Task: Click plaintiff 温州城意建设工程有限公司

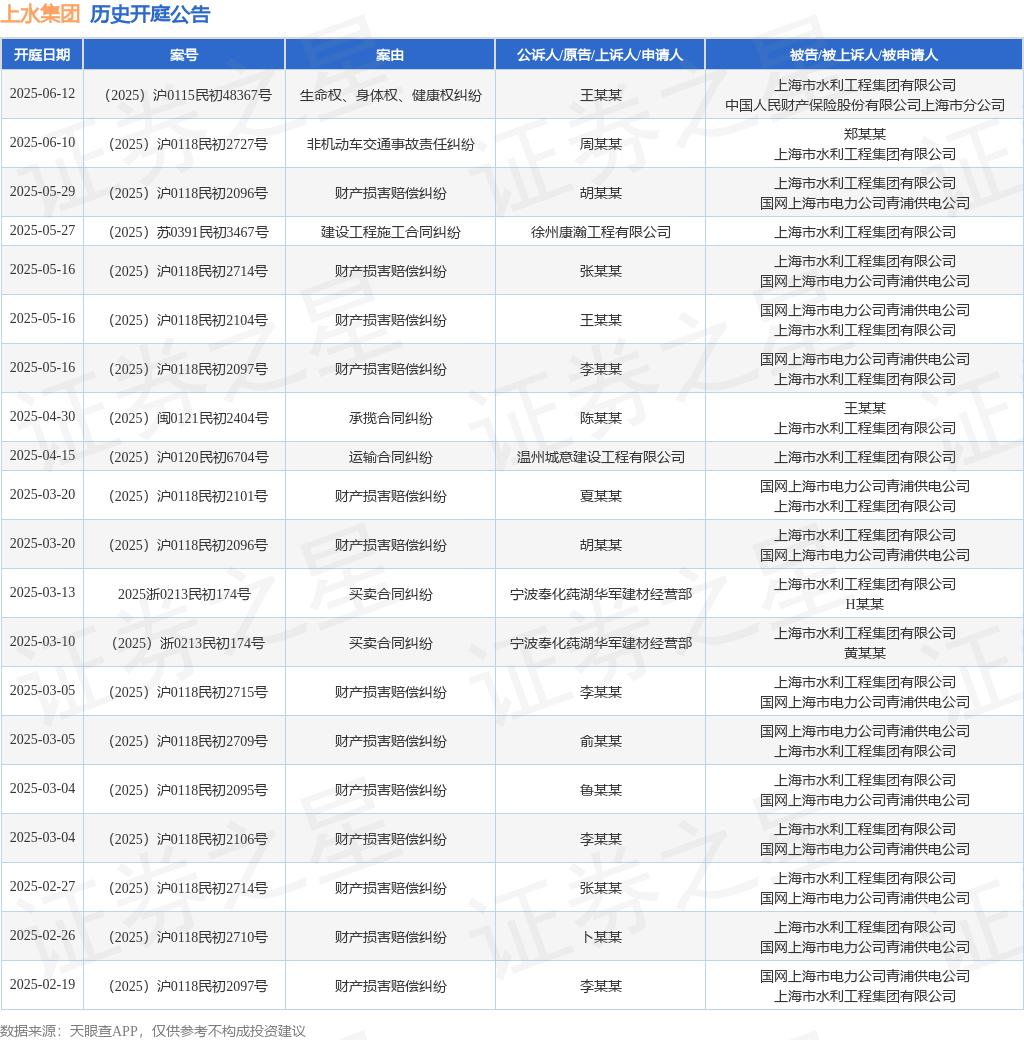Action: coord(601,458)
